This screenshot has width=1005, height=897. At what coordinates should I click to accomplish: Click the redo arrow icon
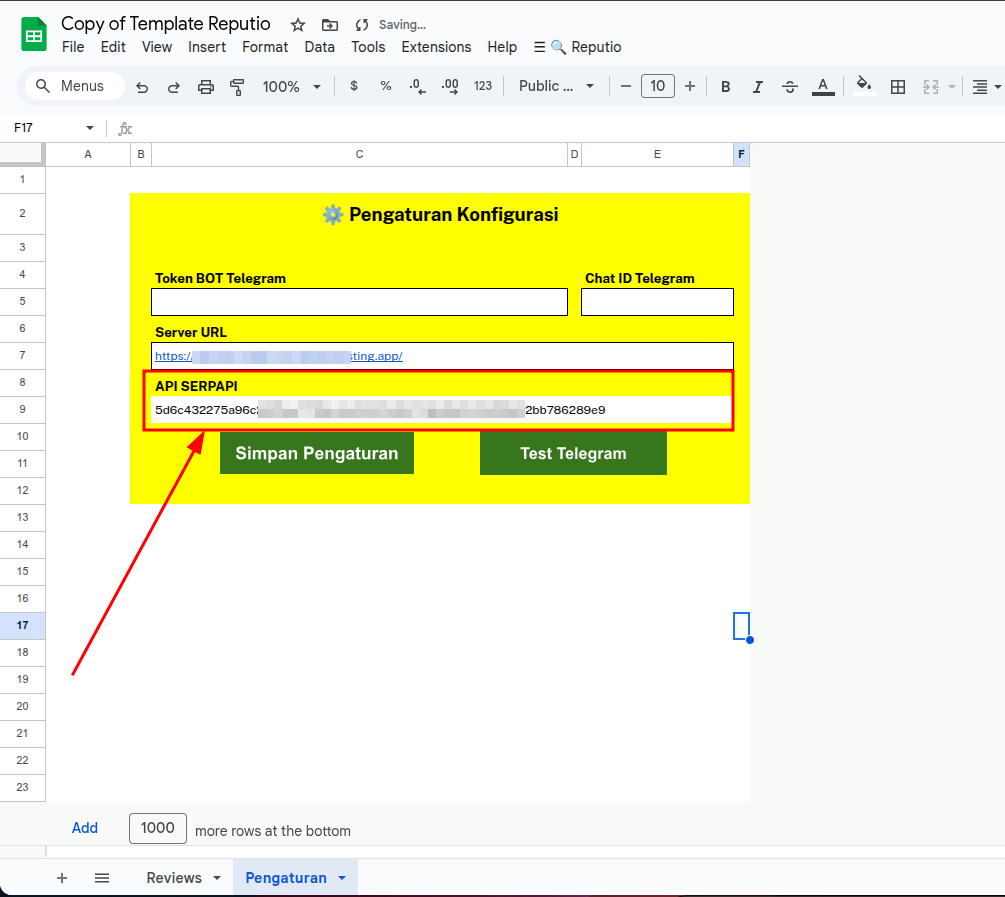174,87
